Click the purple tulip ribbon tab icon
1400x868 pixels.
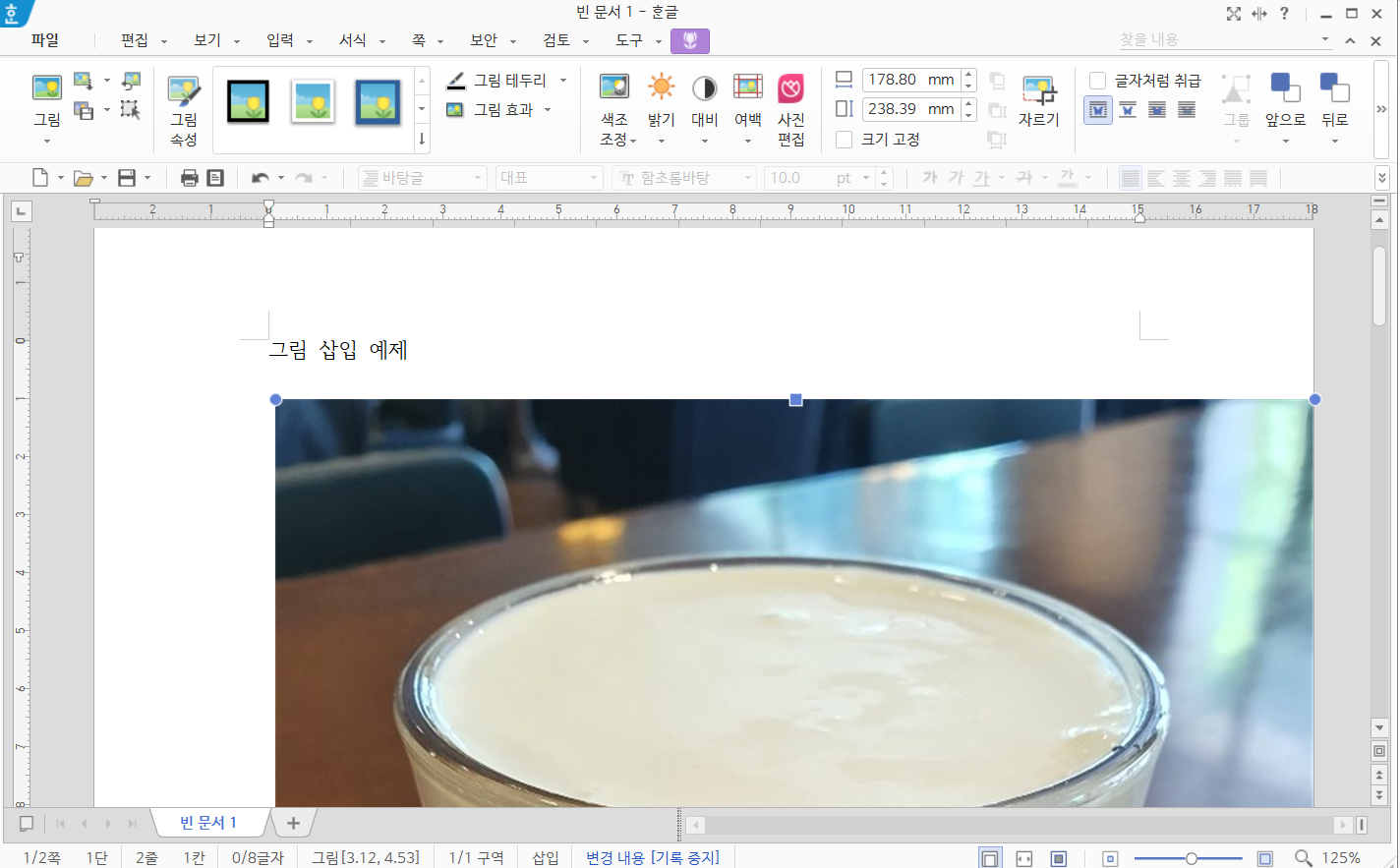click(x=690, y=40)
